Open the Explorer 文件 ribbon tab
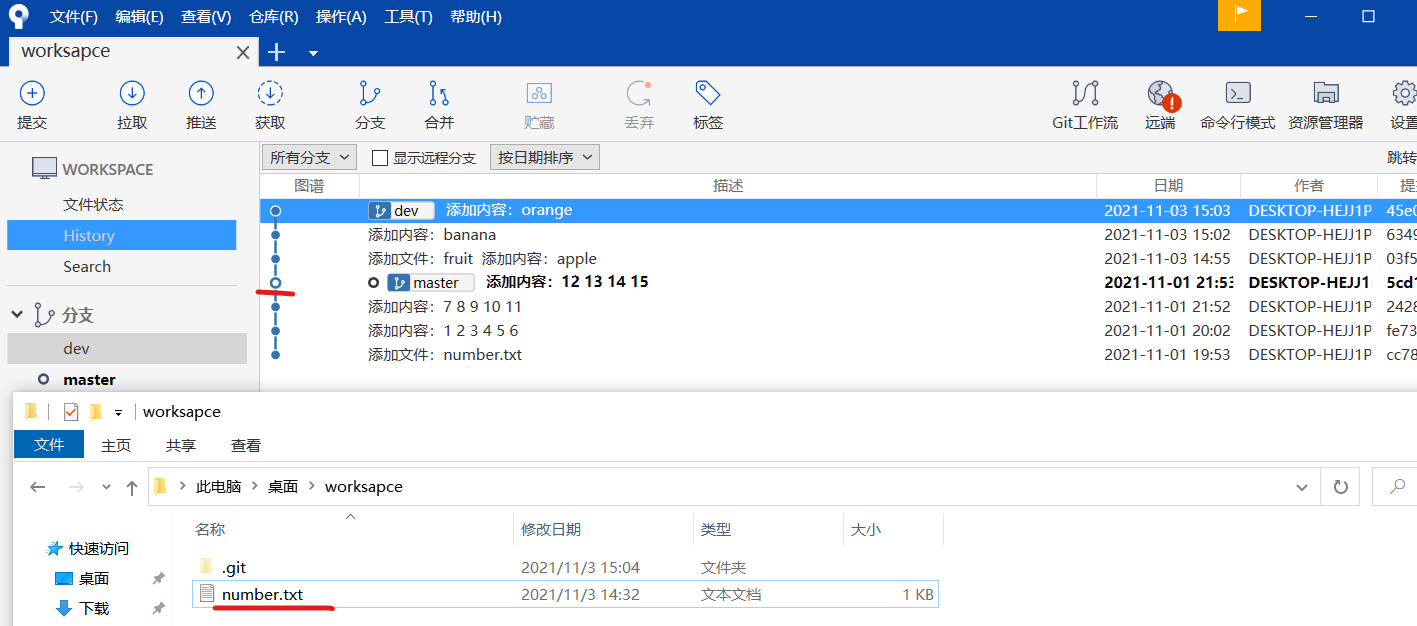This screenshot has height=626, width=1417. [49, 445]
